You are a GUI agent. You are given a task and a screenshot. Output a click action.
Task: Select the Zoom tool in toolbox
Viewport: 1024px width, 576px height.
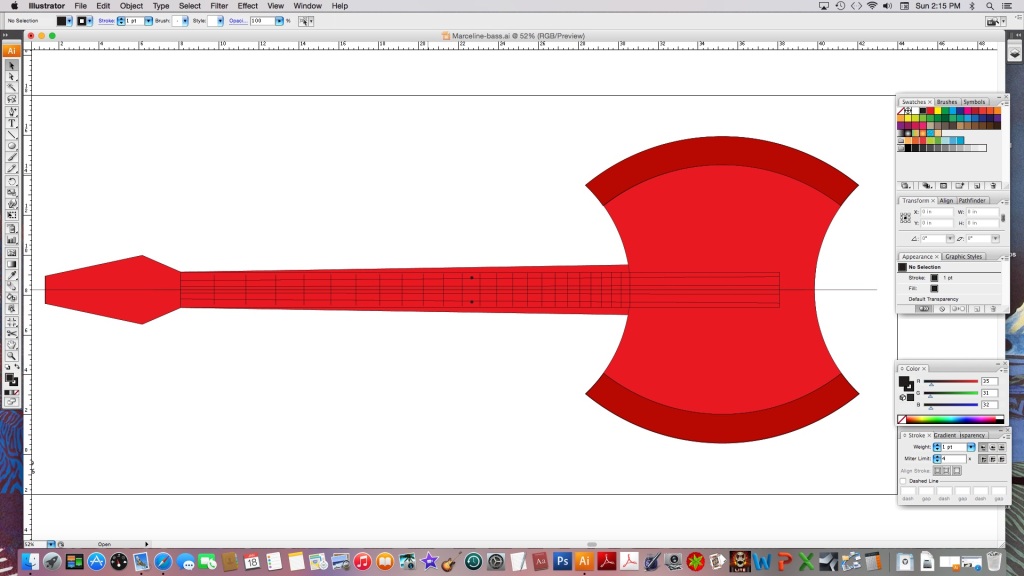tap(12, 357)
